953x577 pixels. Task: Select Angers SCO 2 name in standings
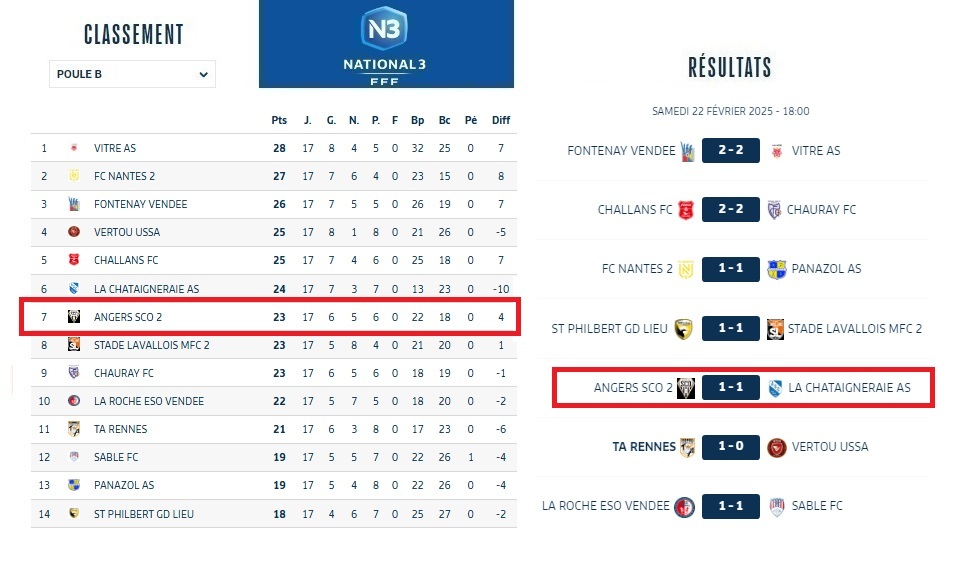(127, 317)
